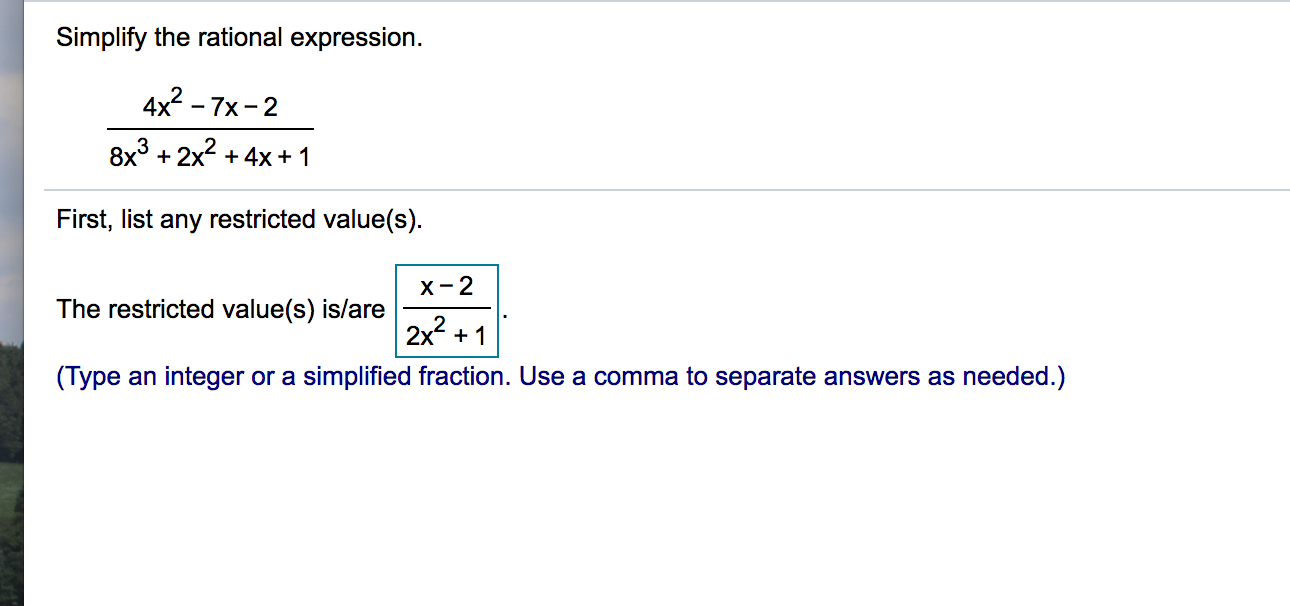Screen dimensions: 1290x606
Task: Select the denominator 8x³ + 2x² + 4x + 1
Action: pyautogui.click(x=208, y=155)
